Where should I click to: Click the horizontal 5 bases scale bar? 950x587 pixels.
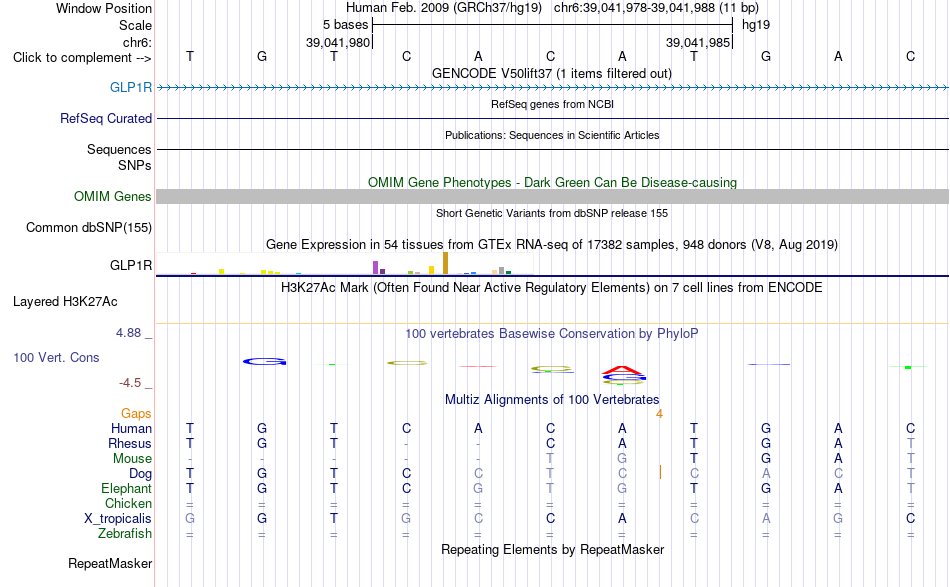[553, 25]
